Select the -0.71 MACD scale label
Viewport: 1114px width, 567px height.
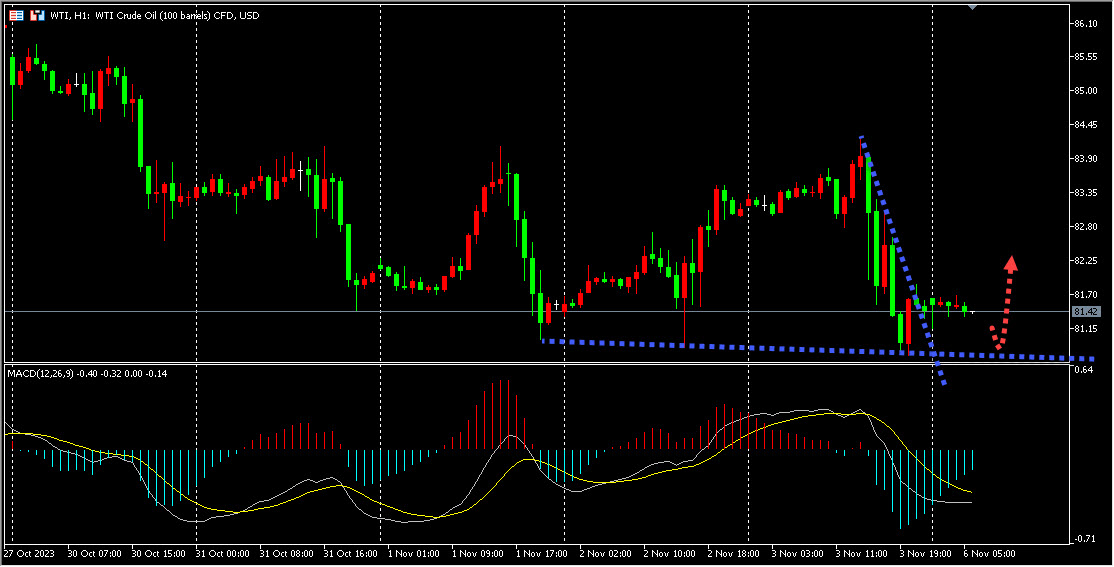tap(1083, 539)
